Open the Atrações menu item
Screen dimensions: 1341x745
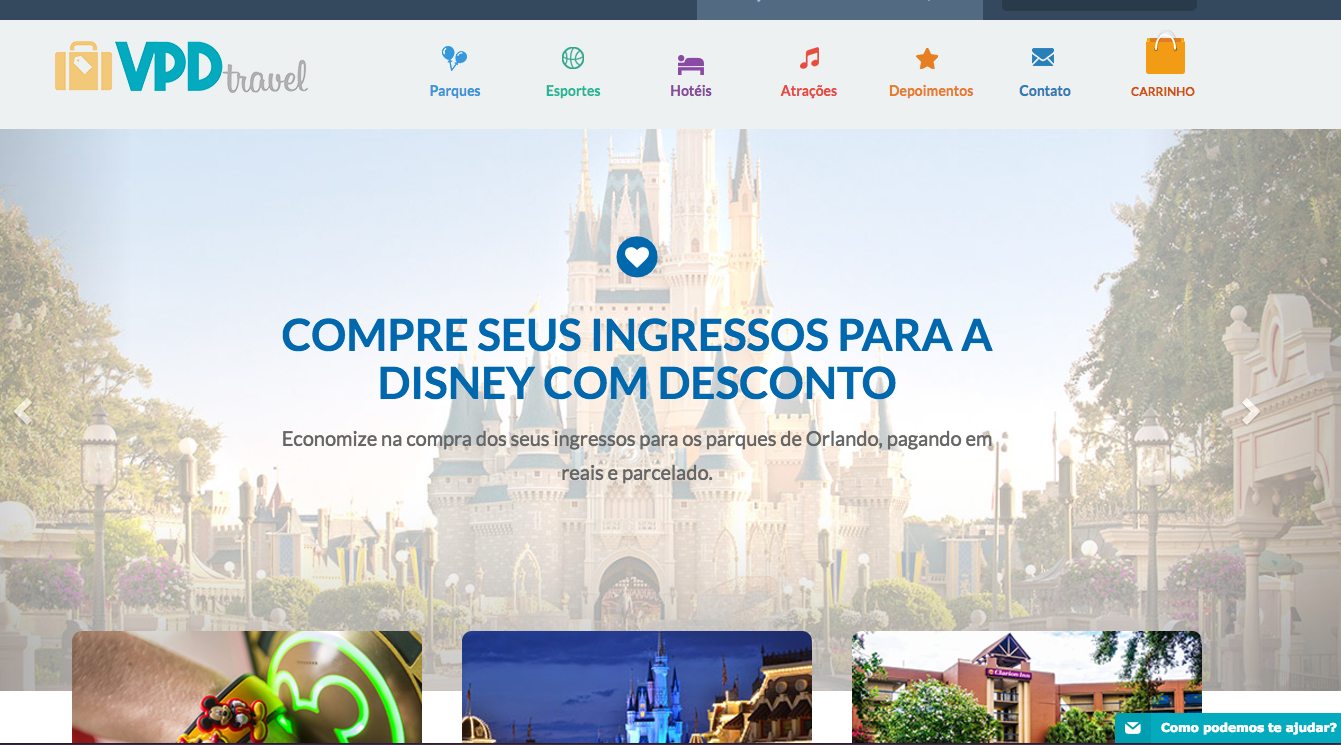pos(809,91)
